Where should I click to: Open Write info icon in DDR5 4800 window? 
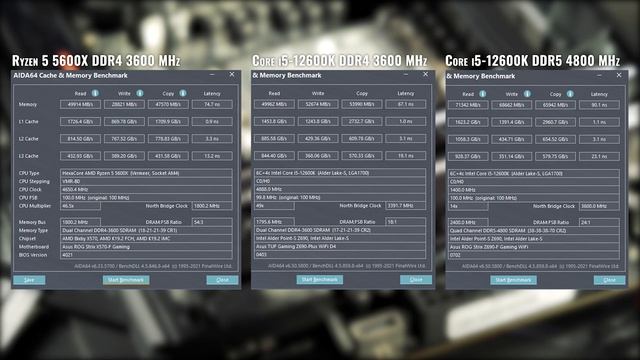pos(527,94)
